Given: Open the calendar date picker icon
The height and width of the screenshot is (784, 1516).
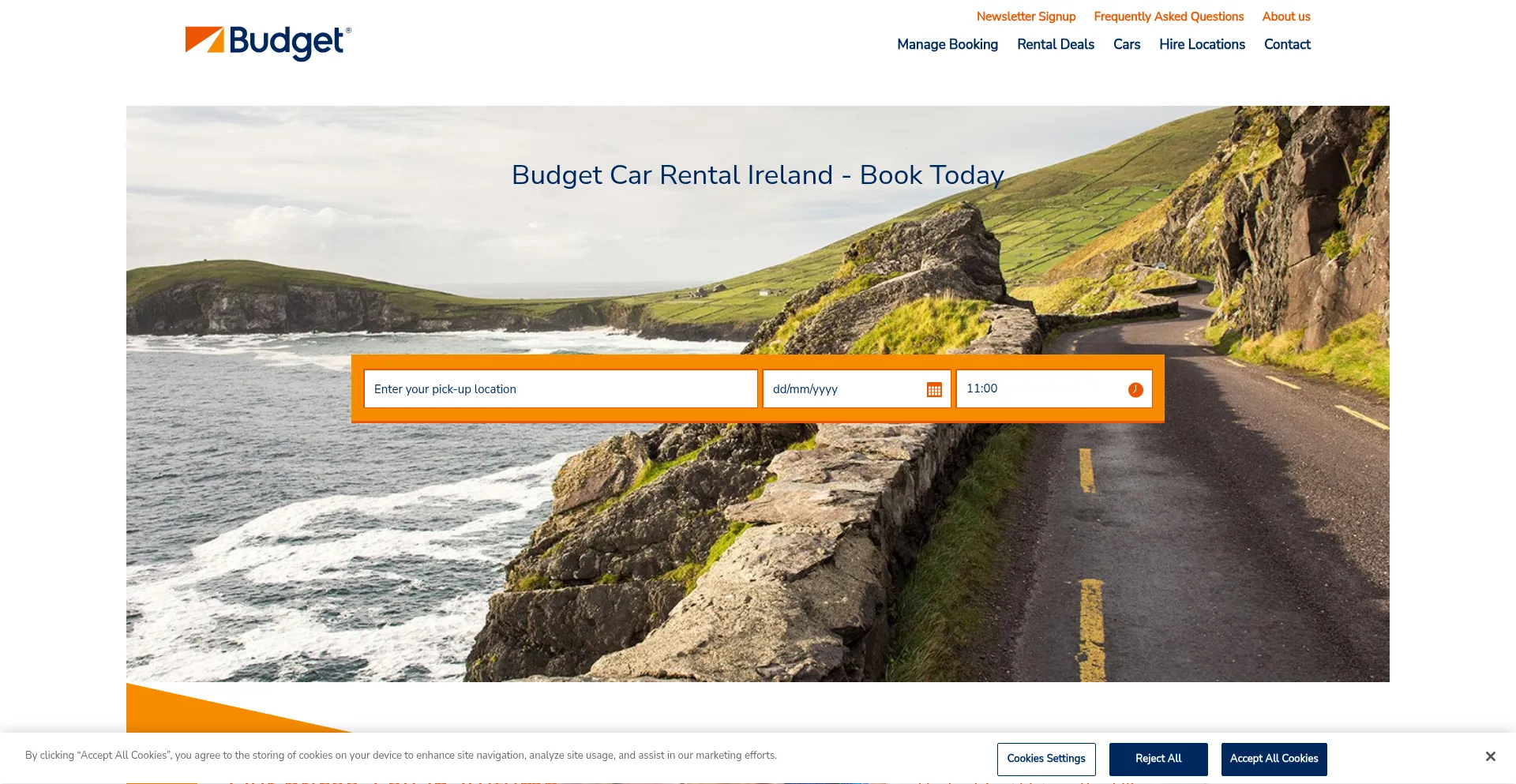Looking at the screenshot, I should (x=934, y=390).
